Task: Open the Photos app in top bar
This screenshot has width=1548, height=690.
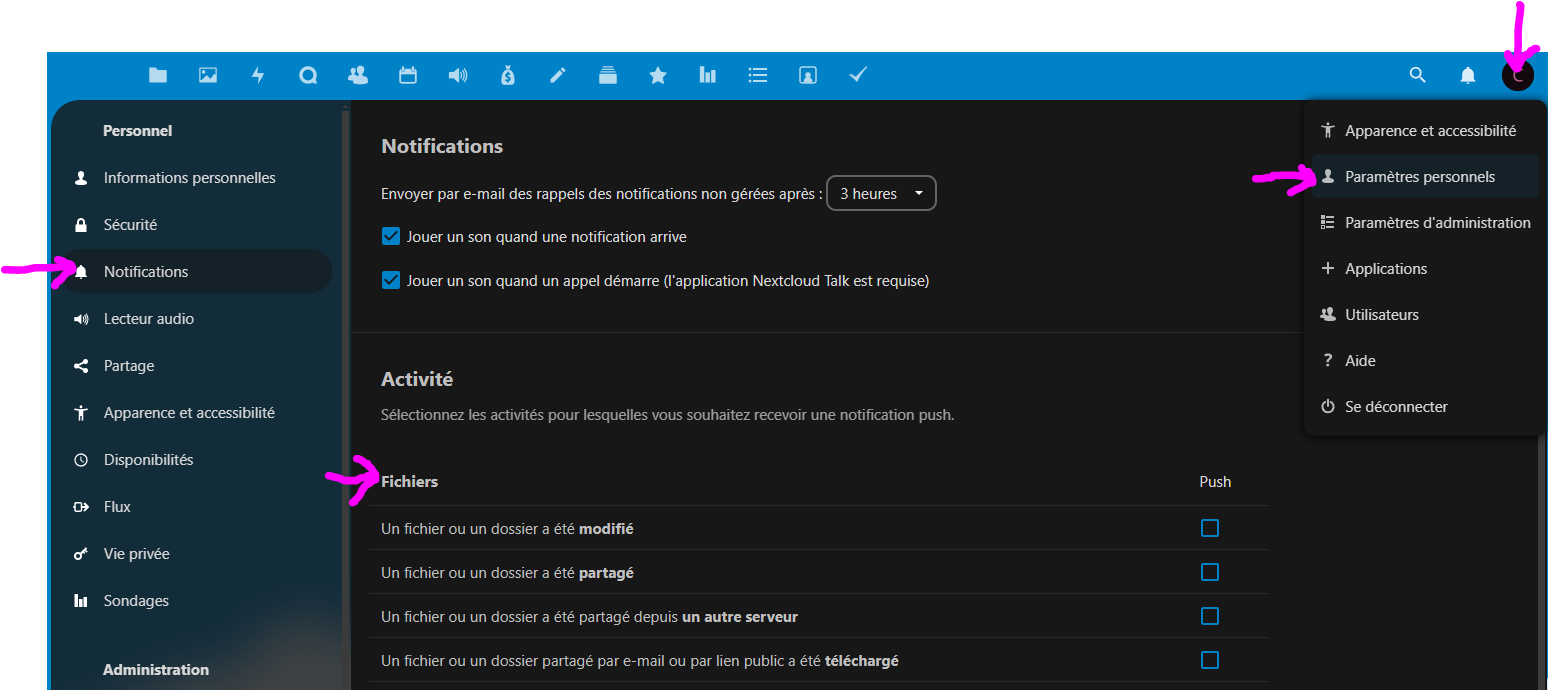Action: pyautogui.click(x=208, y=75)
